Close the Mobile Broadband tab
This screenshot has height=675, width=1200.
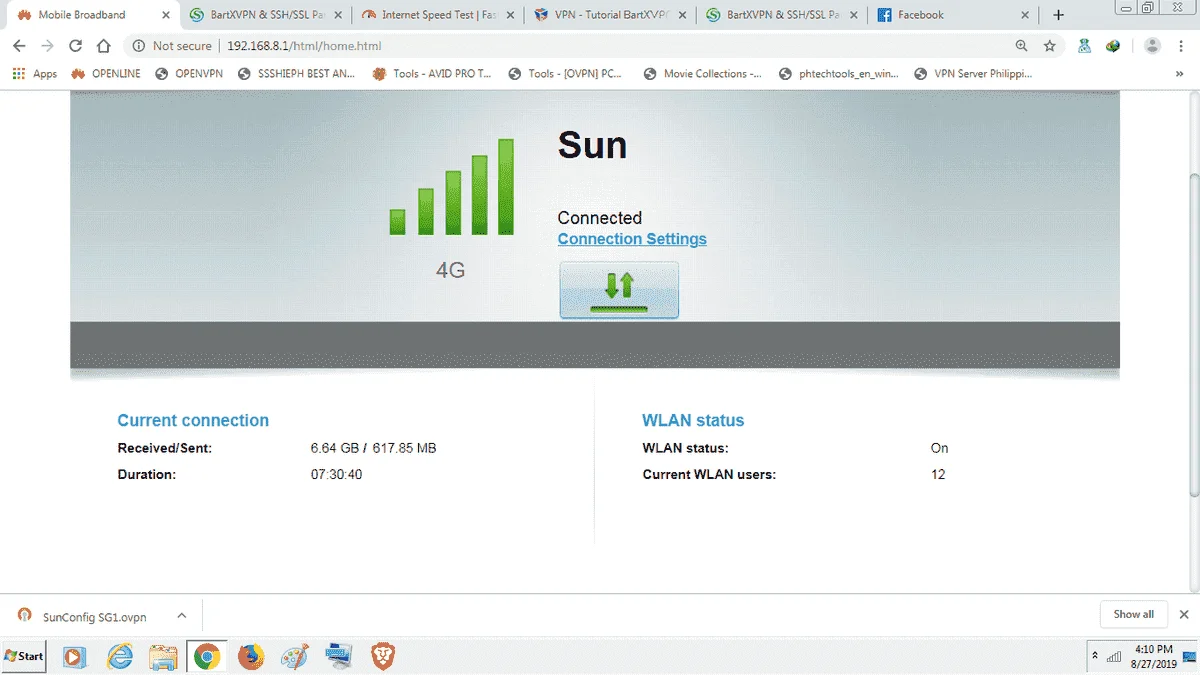(x=166, y=15)
